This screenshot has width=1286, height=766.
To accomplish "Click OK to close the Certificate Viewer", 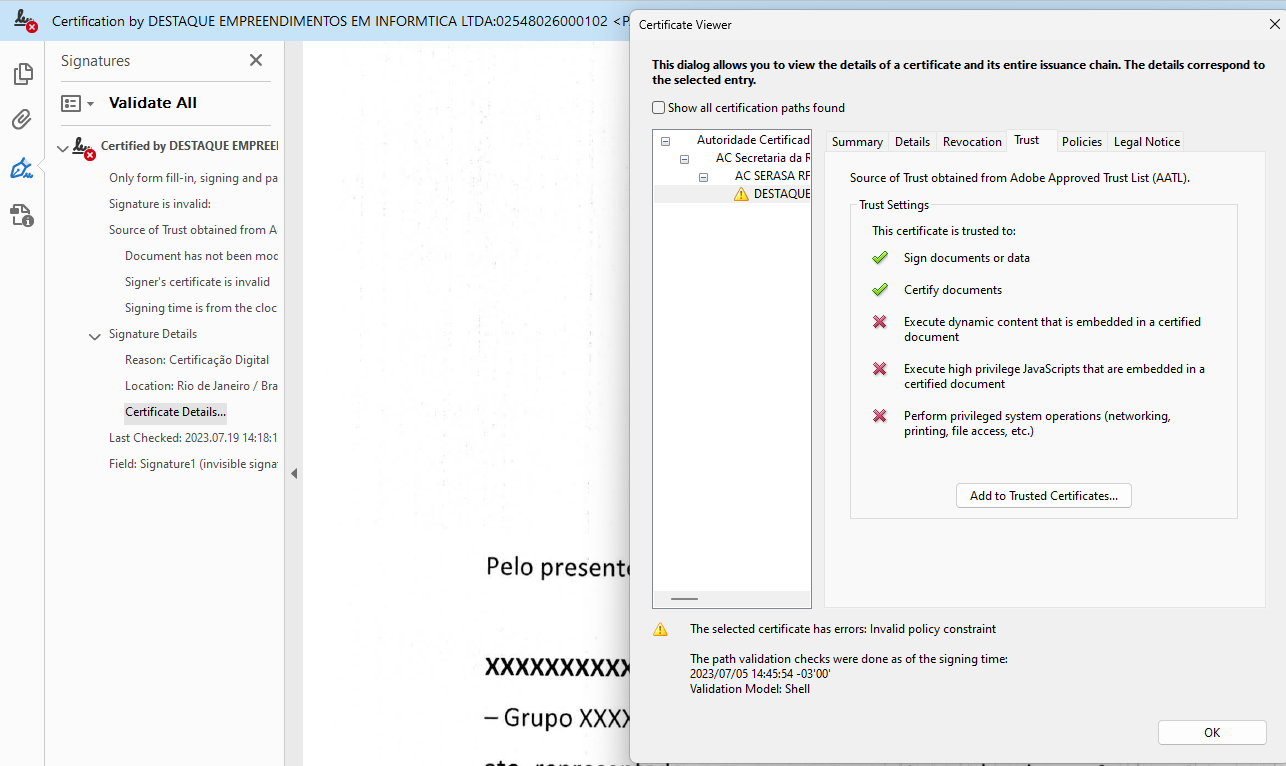I will coord(1211,732).
